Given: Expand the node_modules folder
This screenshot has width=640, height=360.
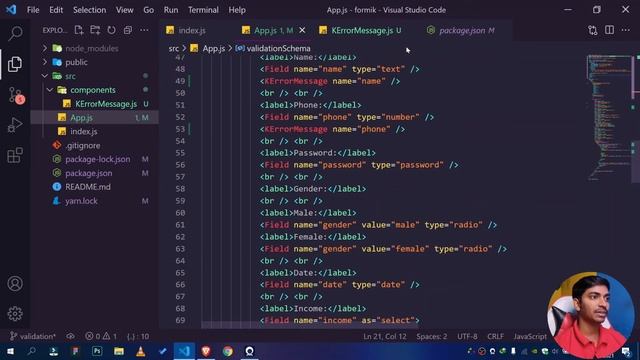Looking at the screenshot, I should (x=45, y=48).
